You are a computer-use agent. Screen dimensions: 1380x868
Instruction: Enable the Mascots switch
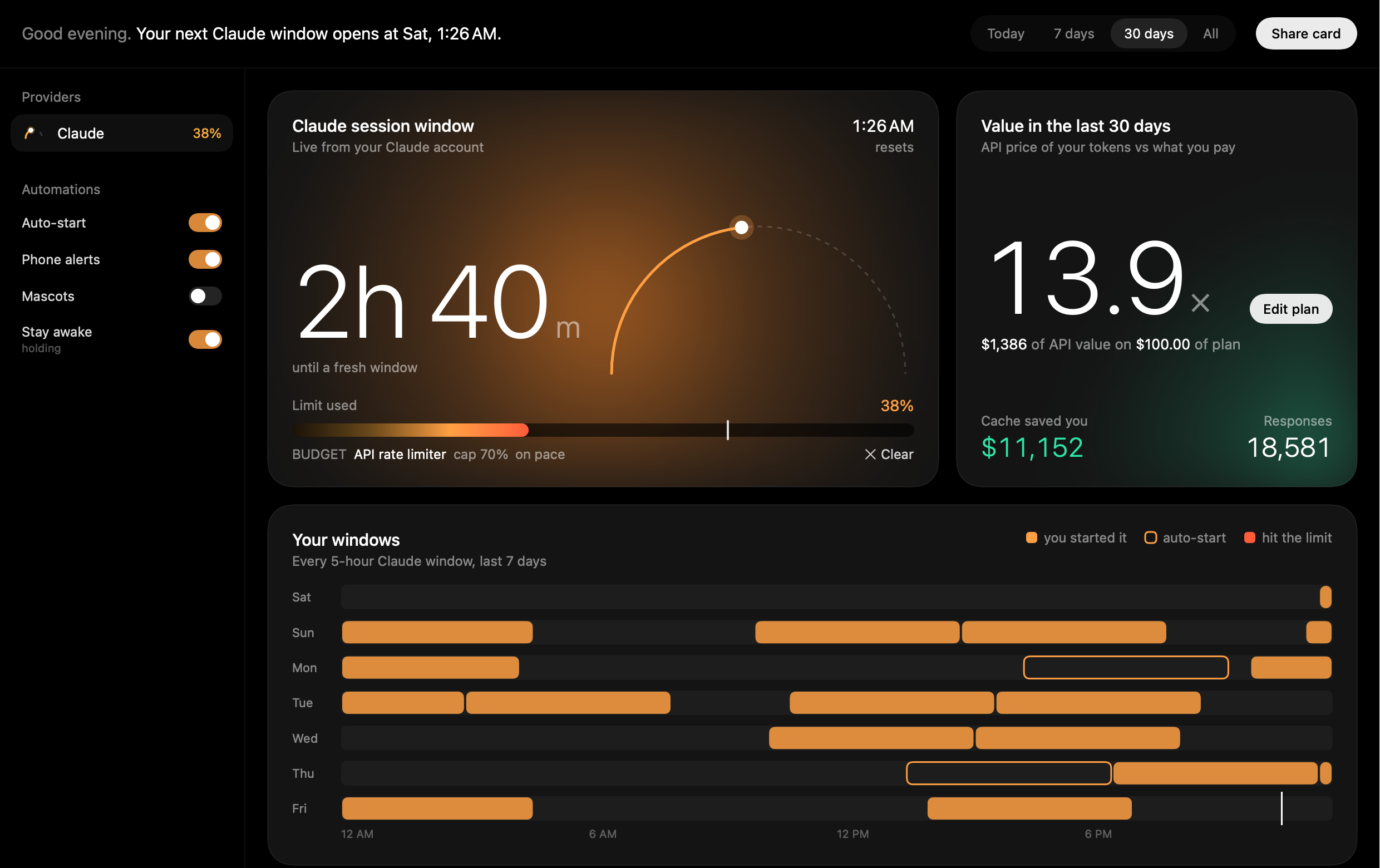(x=205, y=296)
